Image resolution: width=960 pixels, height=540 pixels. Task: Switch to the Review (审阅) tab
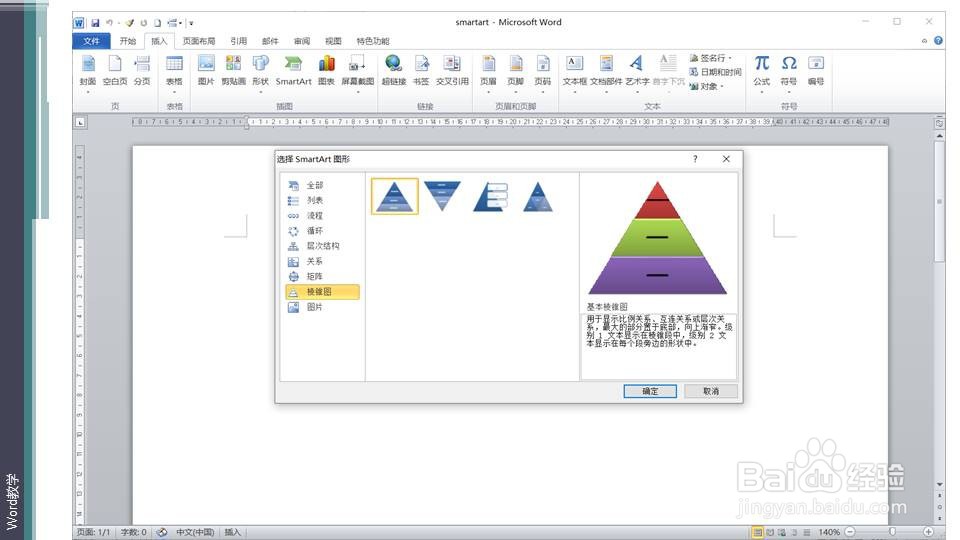302,41
